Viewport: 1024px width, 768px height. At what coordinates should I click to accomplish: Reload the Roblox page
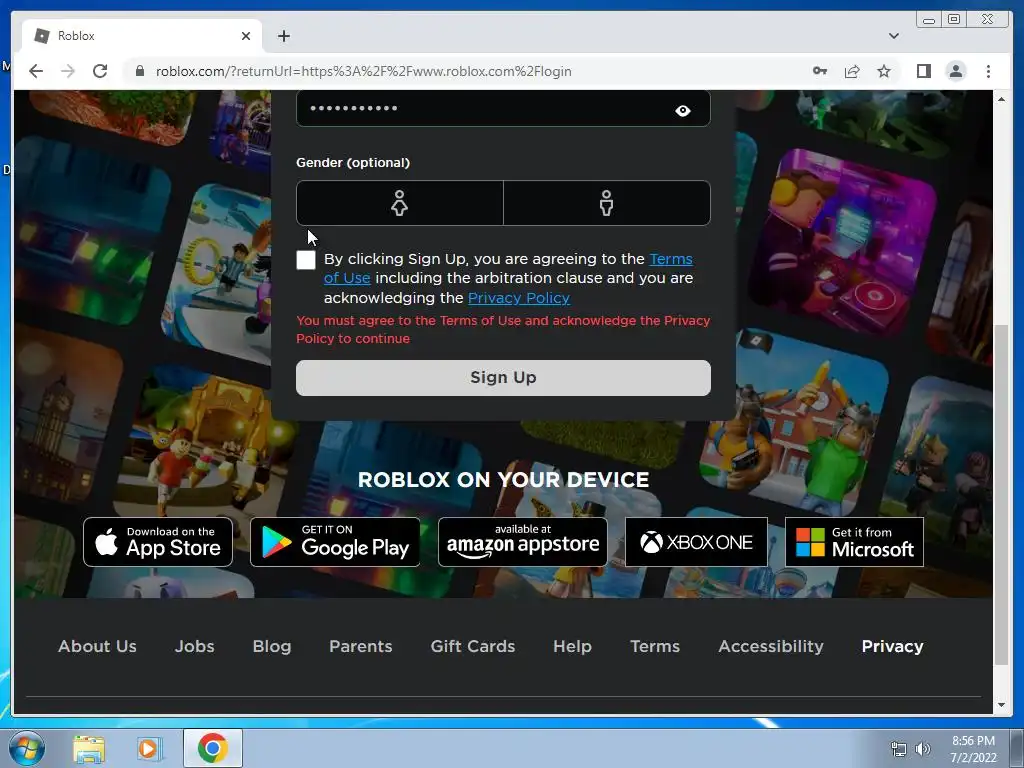coord(100,71)
